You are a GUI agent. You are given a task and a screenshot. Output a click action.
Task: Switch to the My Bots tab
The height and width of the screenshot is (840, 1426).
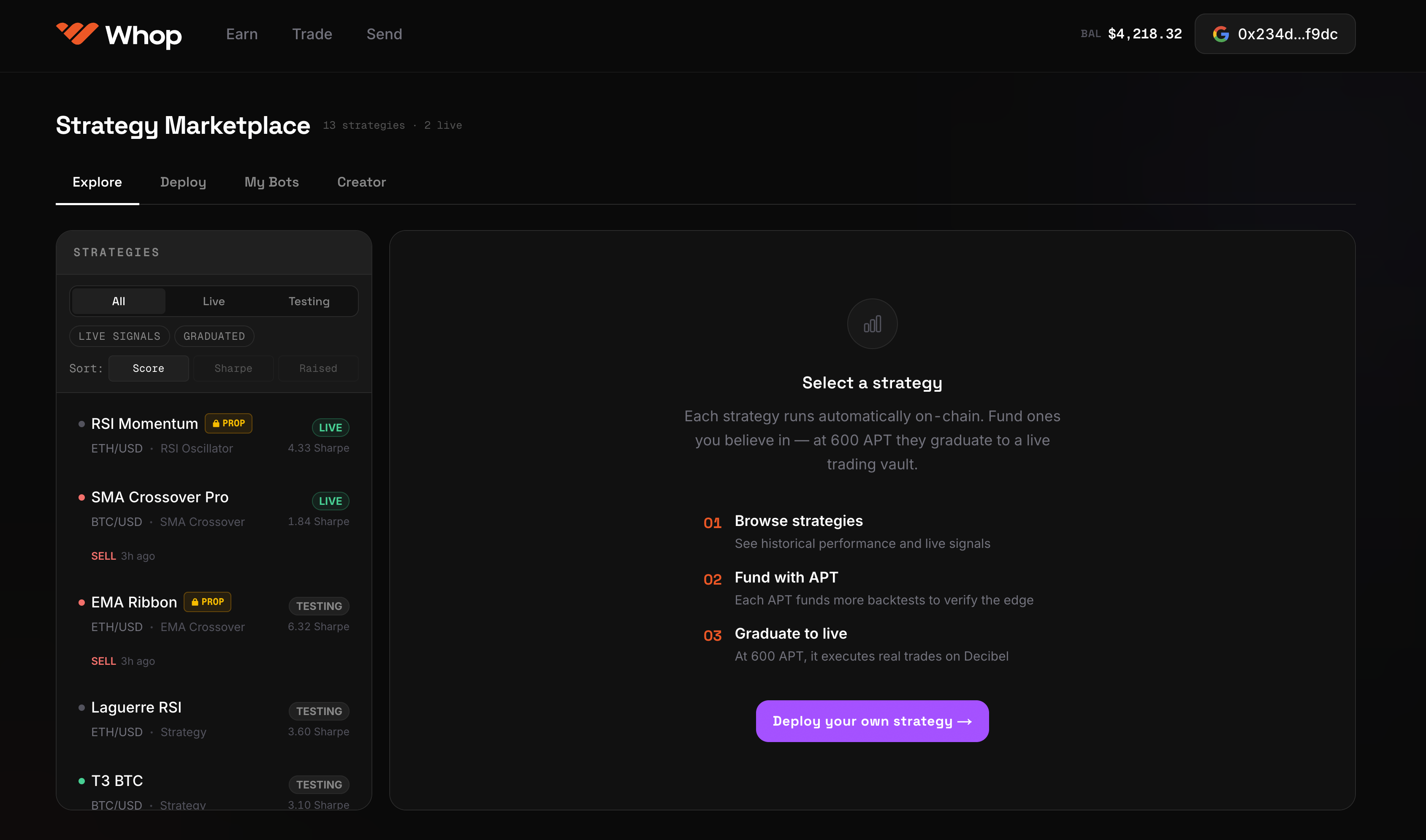tap(272, 182)
